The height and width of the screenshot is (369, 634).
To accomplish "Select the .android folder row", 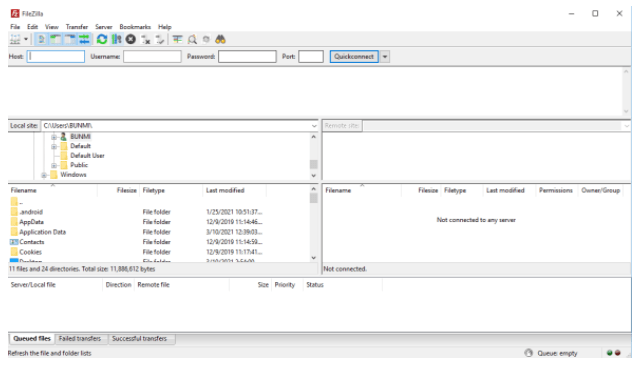I will point(159,212).
